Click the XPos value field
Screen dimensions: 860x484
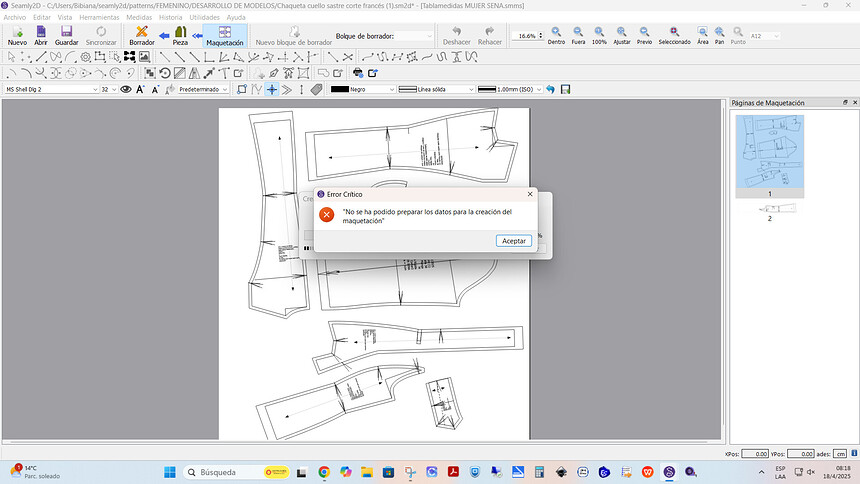click(755, 454)
